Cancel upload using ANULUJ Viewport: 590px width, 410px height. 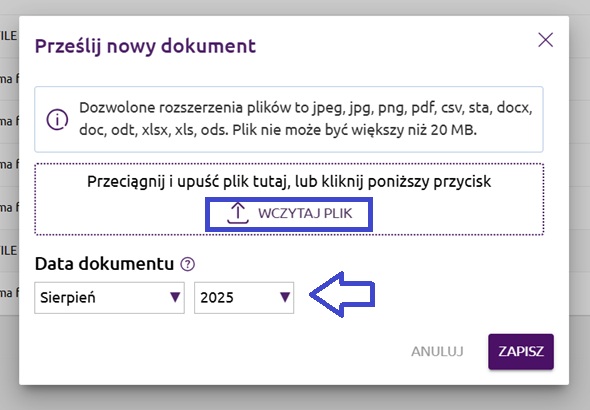point(437,351)
